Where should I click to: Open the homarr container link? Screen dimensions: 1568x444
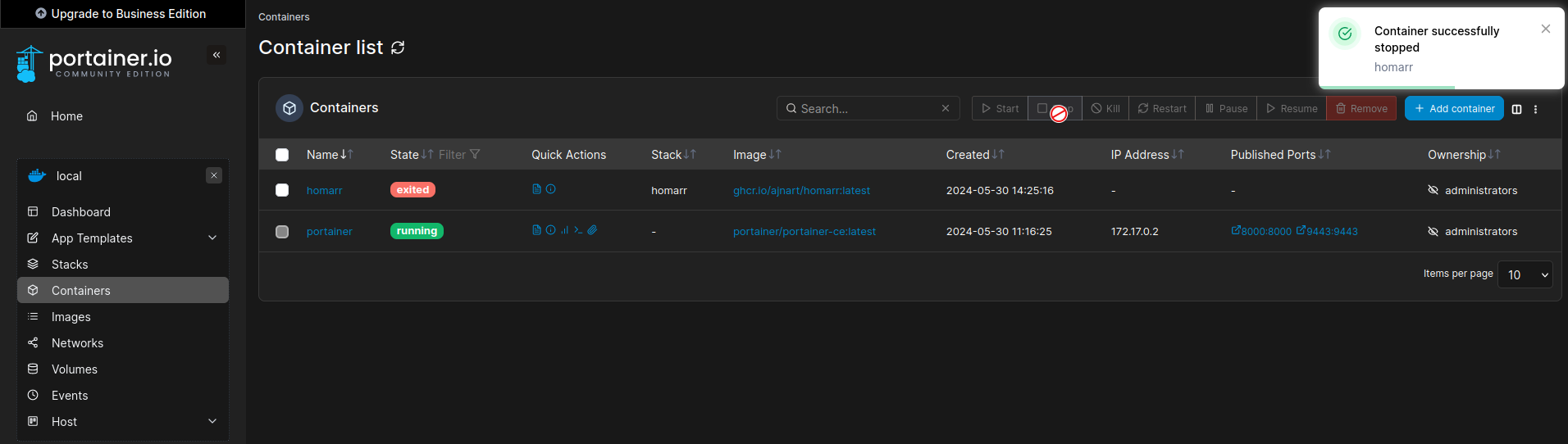[324, 190]
